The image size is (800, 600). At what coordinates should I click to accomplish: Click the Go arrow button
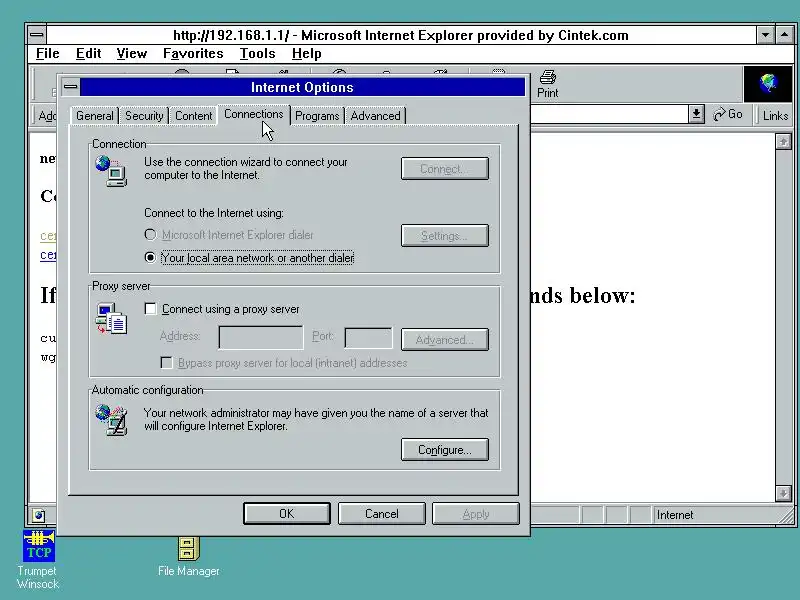point(728,114)
